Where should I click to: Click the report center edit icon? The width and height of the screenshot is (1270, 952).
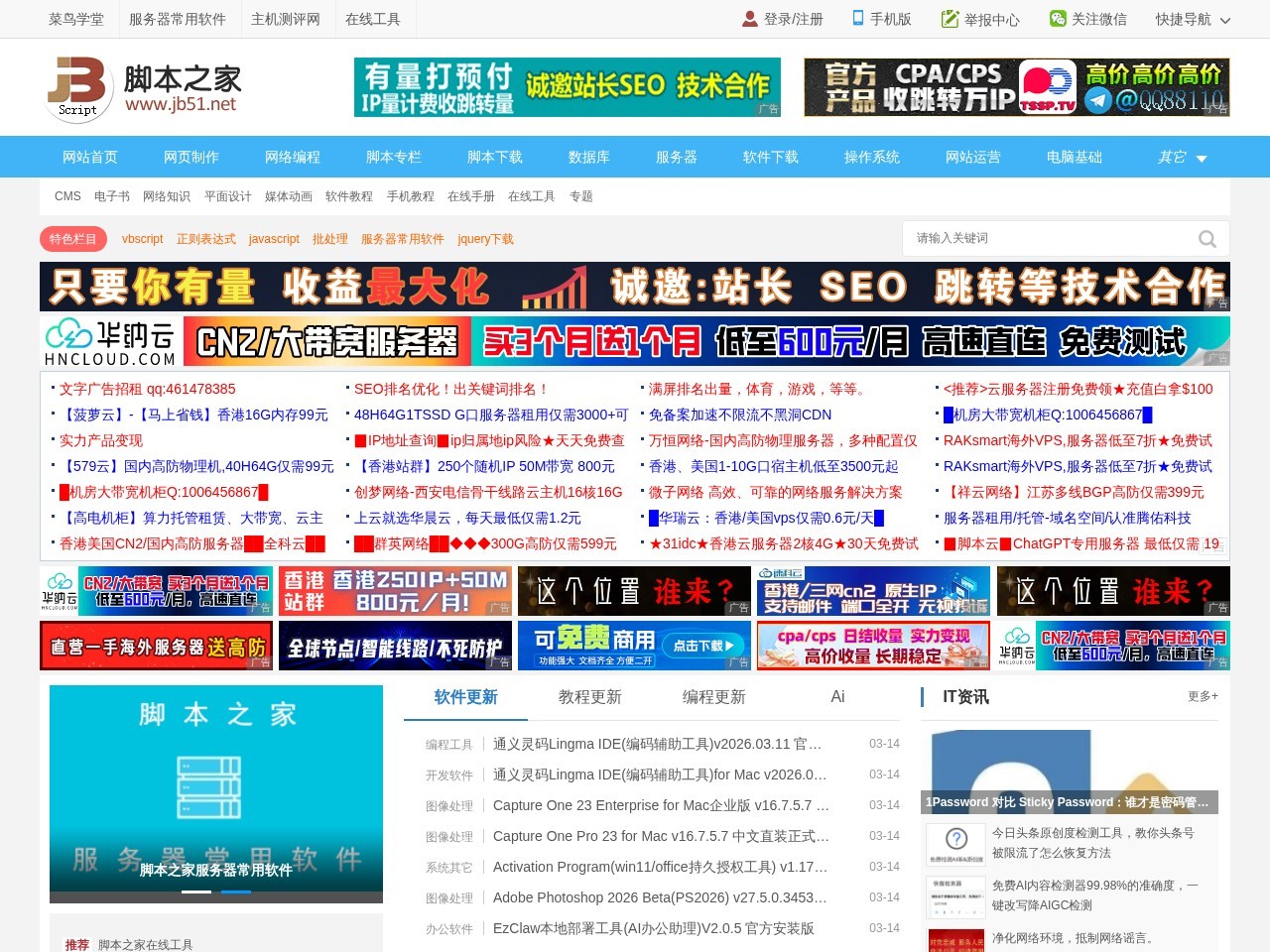point(950,19)
